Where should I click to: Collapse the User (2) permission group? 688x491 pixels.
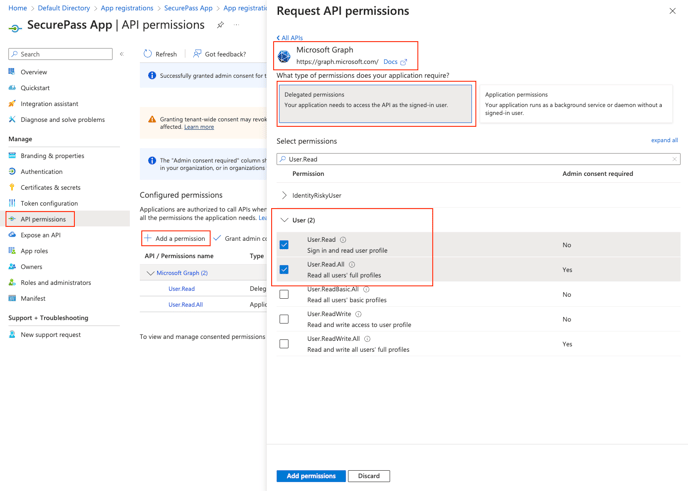point(284,220)
